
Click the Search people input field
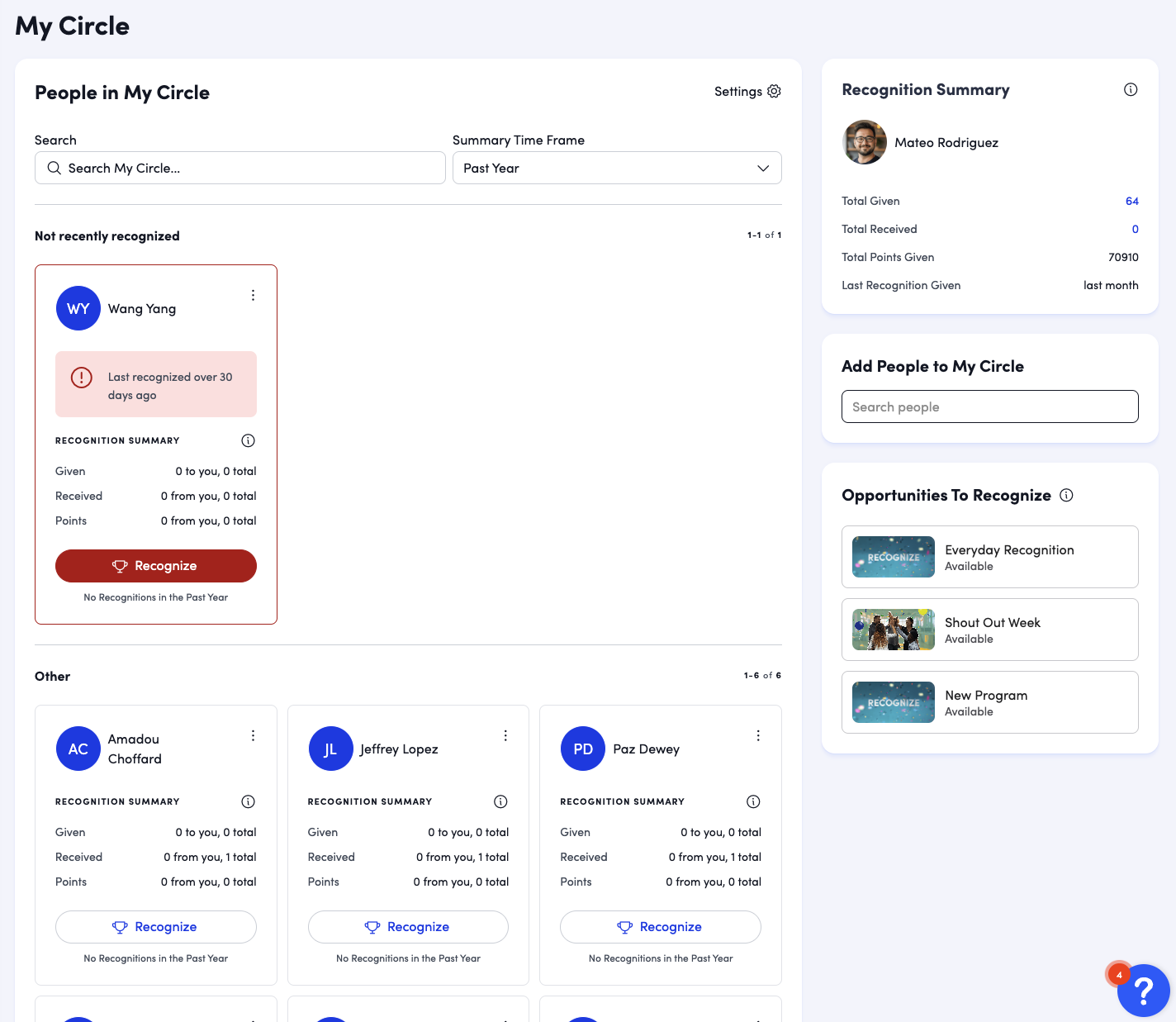click(x=989, y=407)
